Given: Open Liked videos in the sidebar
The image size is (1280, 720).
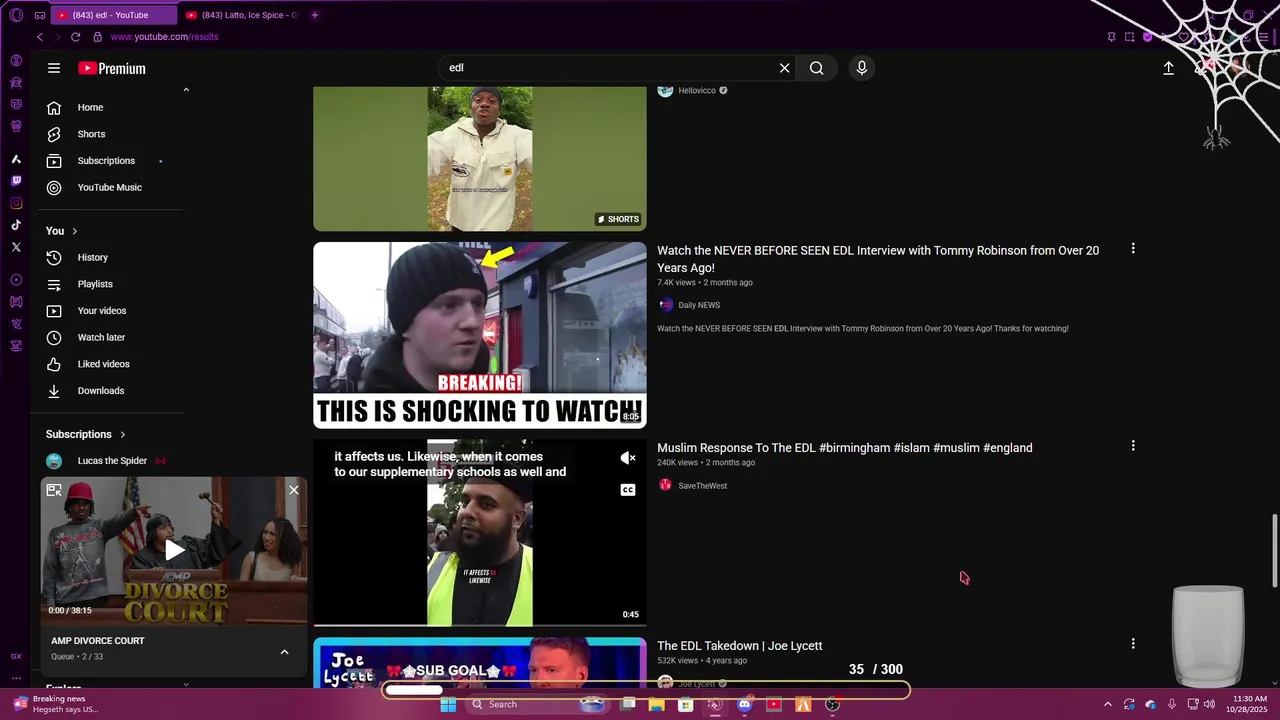Looking at the screenshot, I should tap(110, 364).
